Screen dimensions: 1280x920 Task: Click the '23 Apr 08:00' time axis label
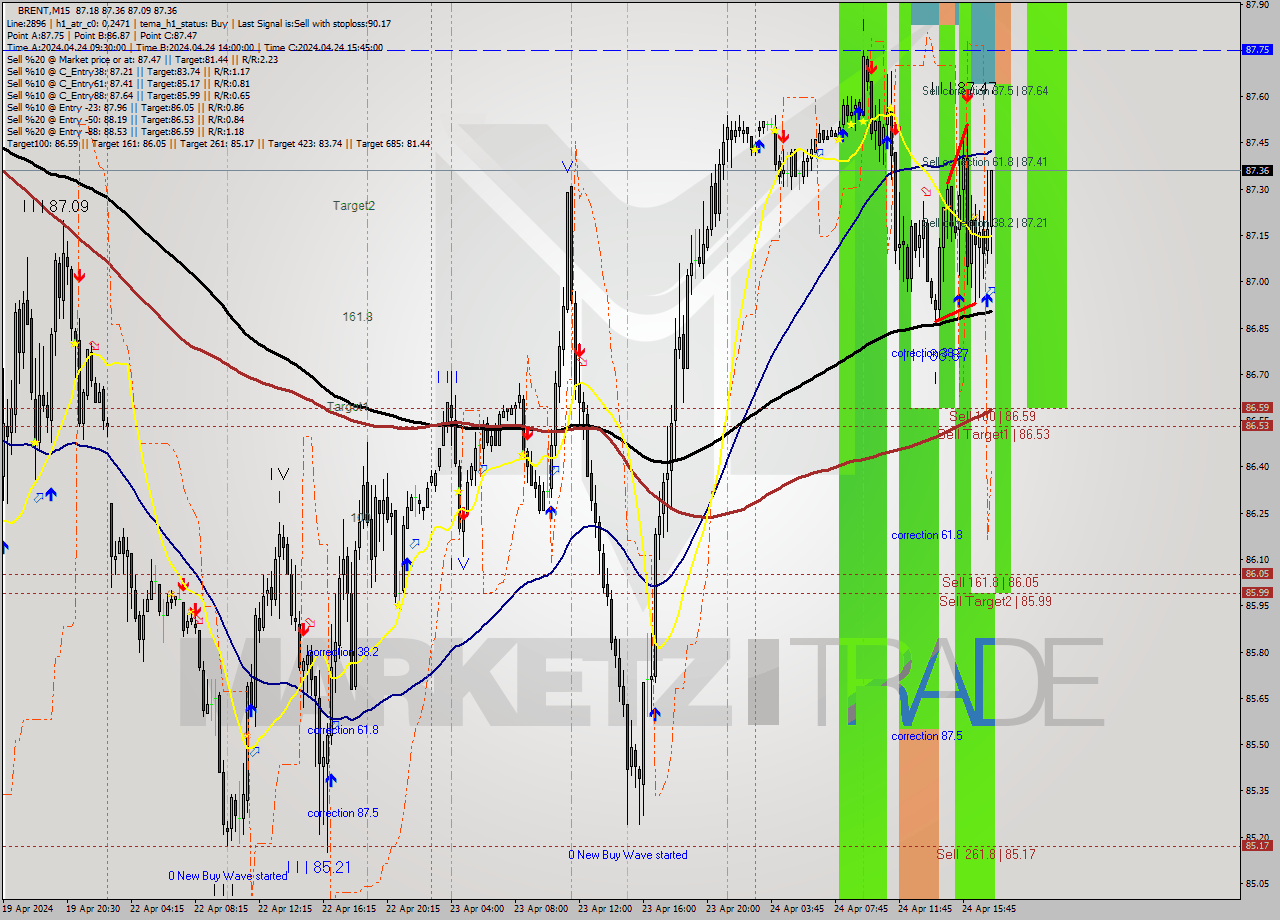click(x=541, y=909)
